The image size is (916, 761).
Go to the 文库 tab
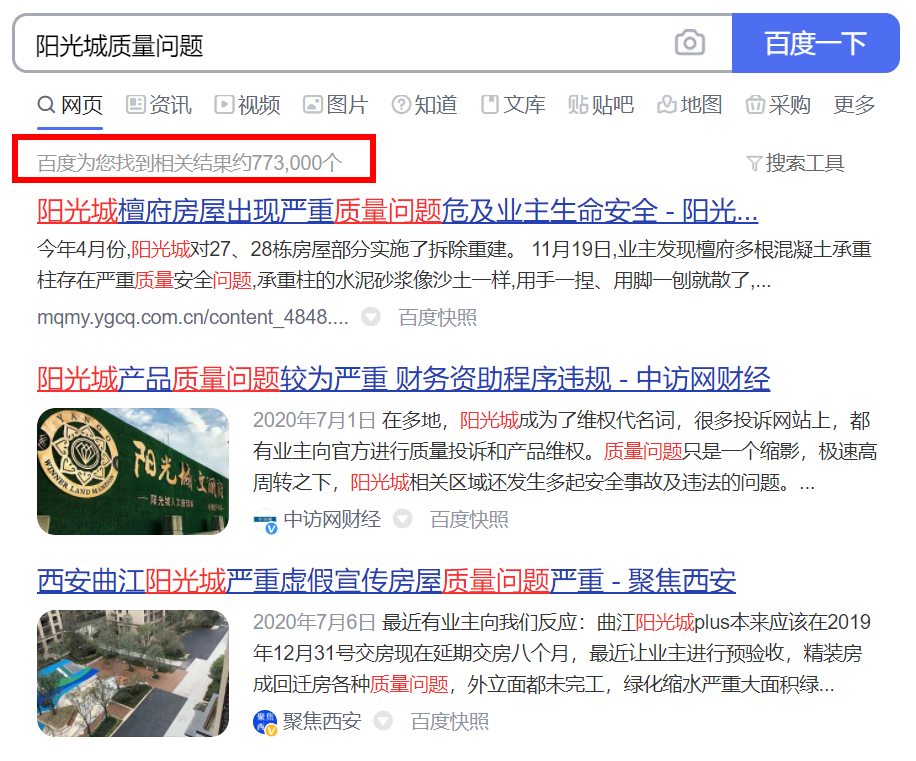(x=513, y=105)
